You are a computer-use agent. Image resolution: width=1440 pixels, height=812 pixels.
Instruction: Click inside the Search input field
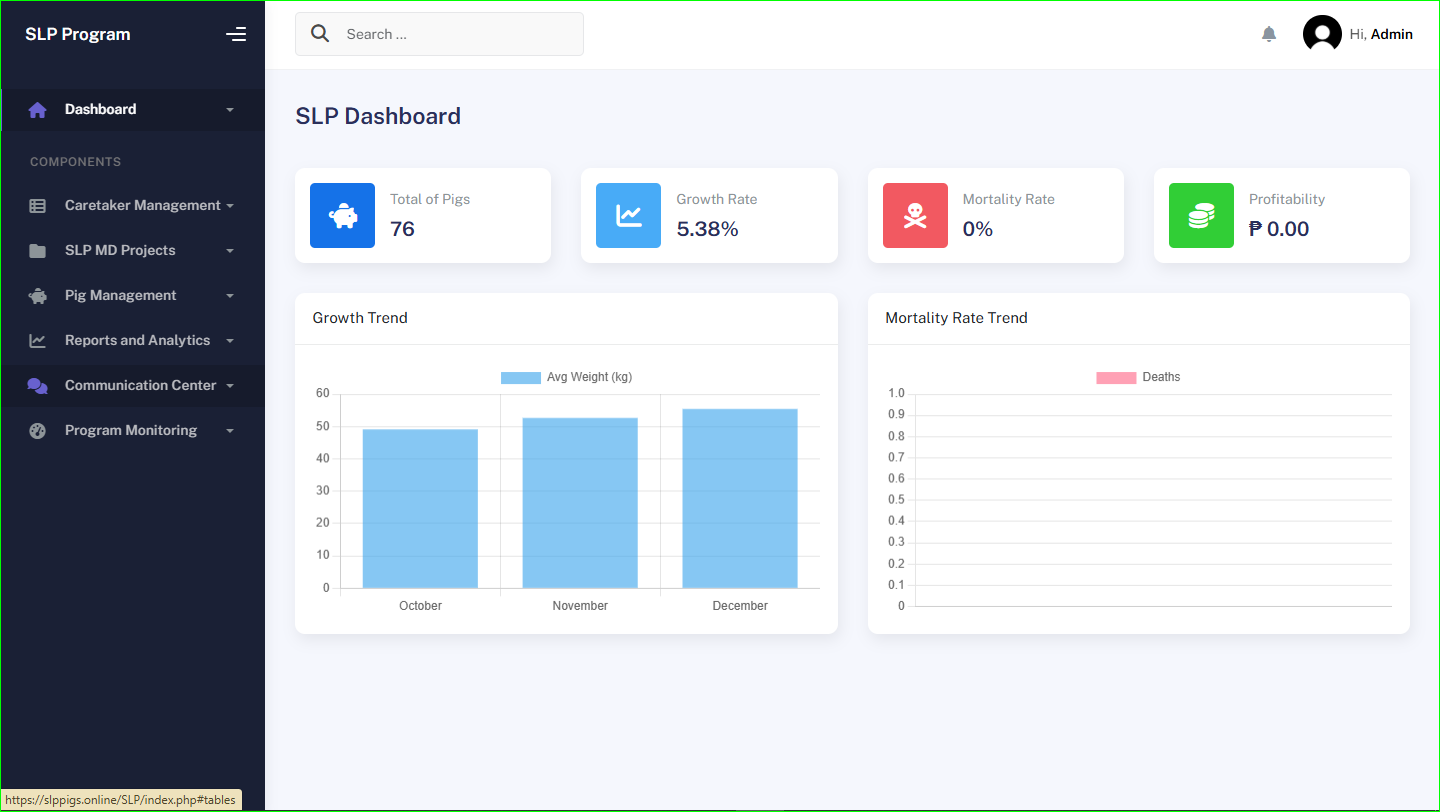457,34
